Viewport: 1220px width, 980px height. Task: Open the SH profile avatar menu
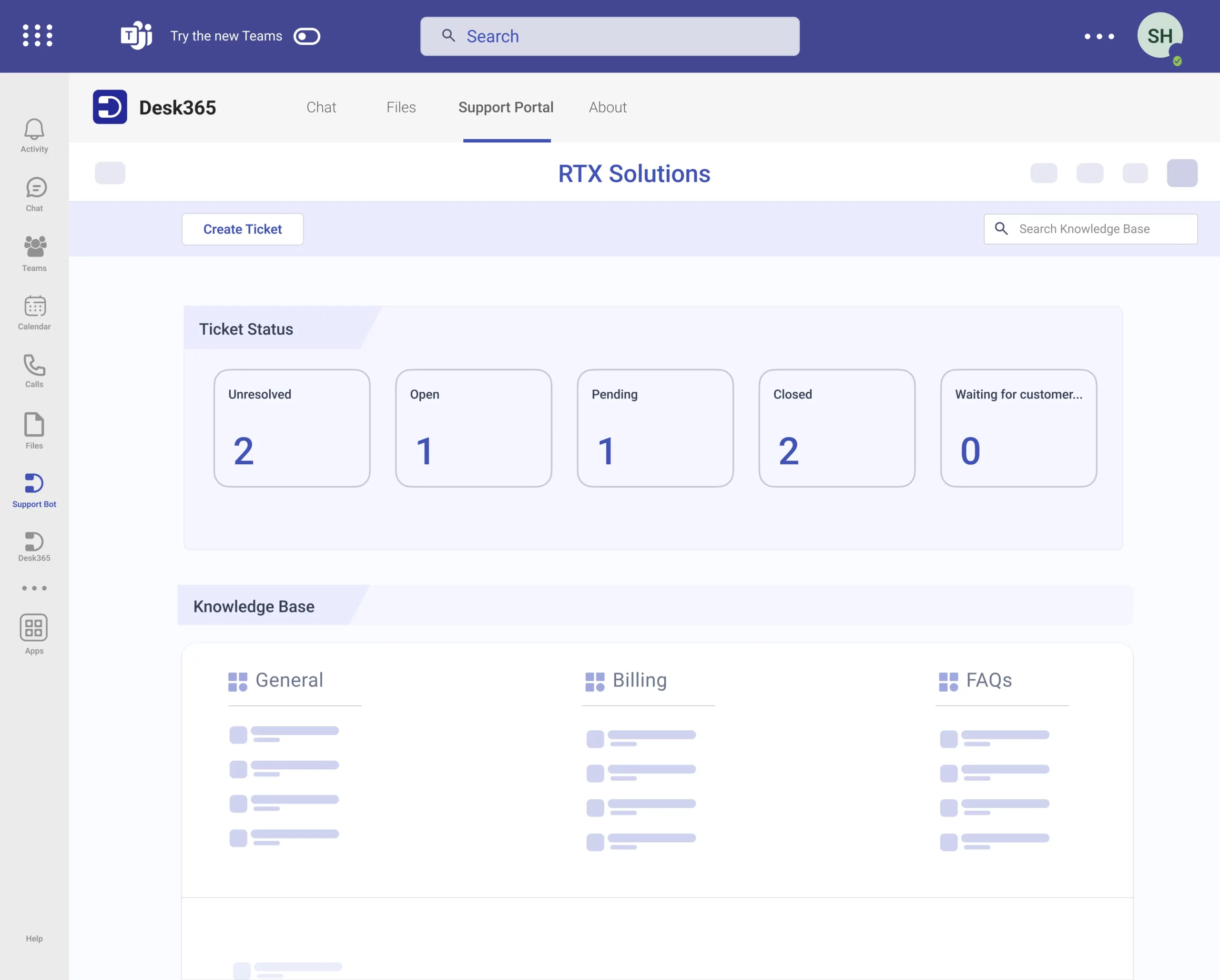(x=1159, y=36)
